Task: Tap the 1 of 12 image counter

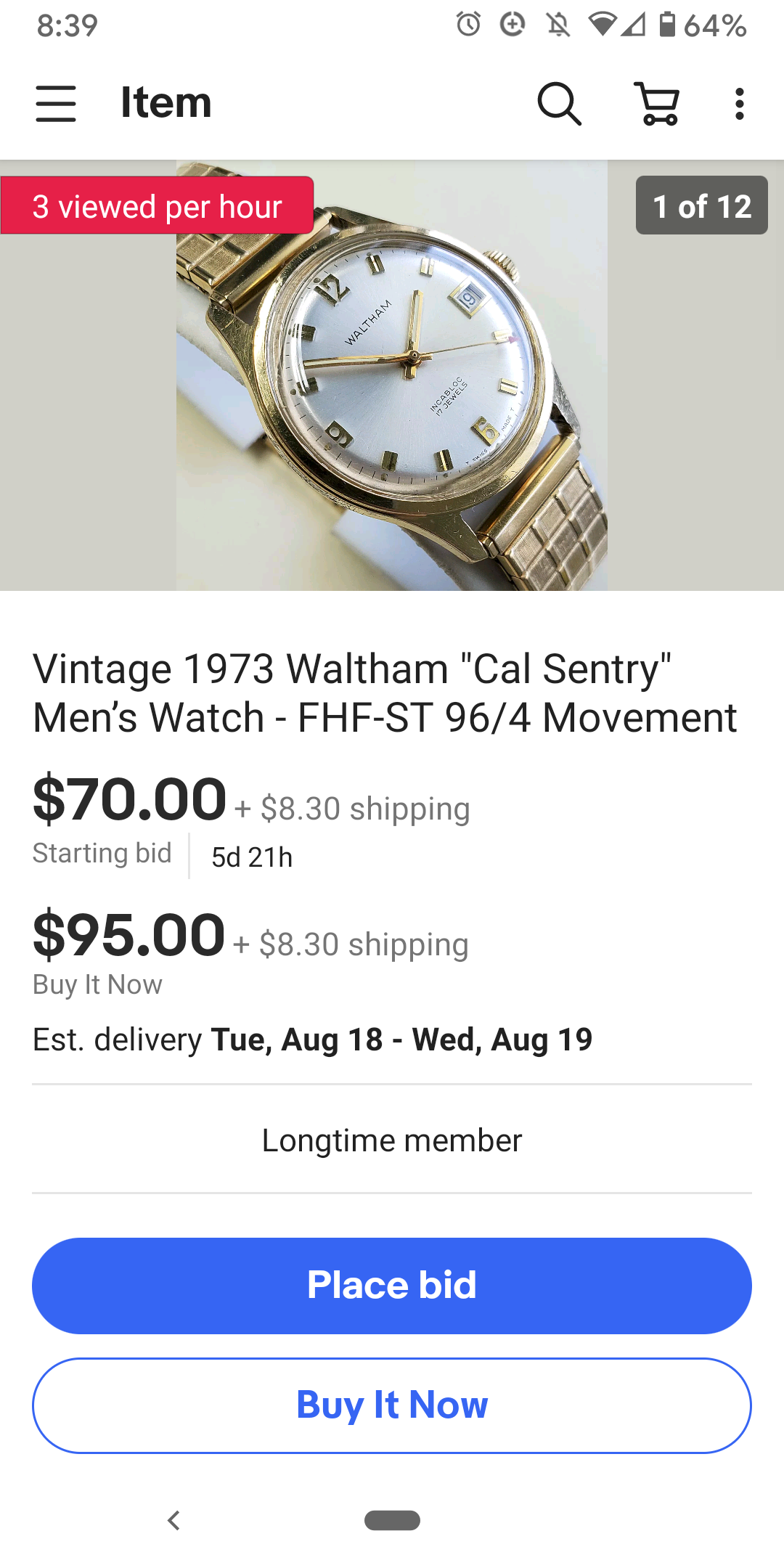Action: click(x=701, y=205)
